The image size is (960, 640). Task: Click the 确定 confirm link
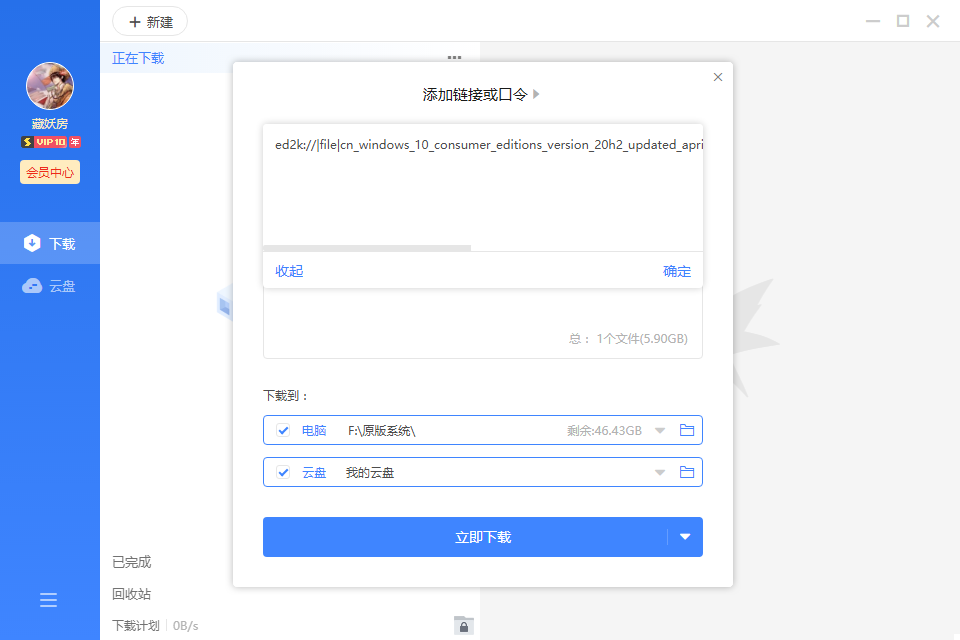coord(677,271)
